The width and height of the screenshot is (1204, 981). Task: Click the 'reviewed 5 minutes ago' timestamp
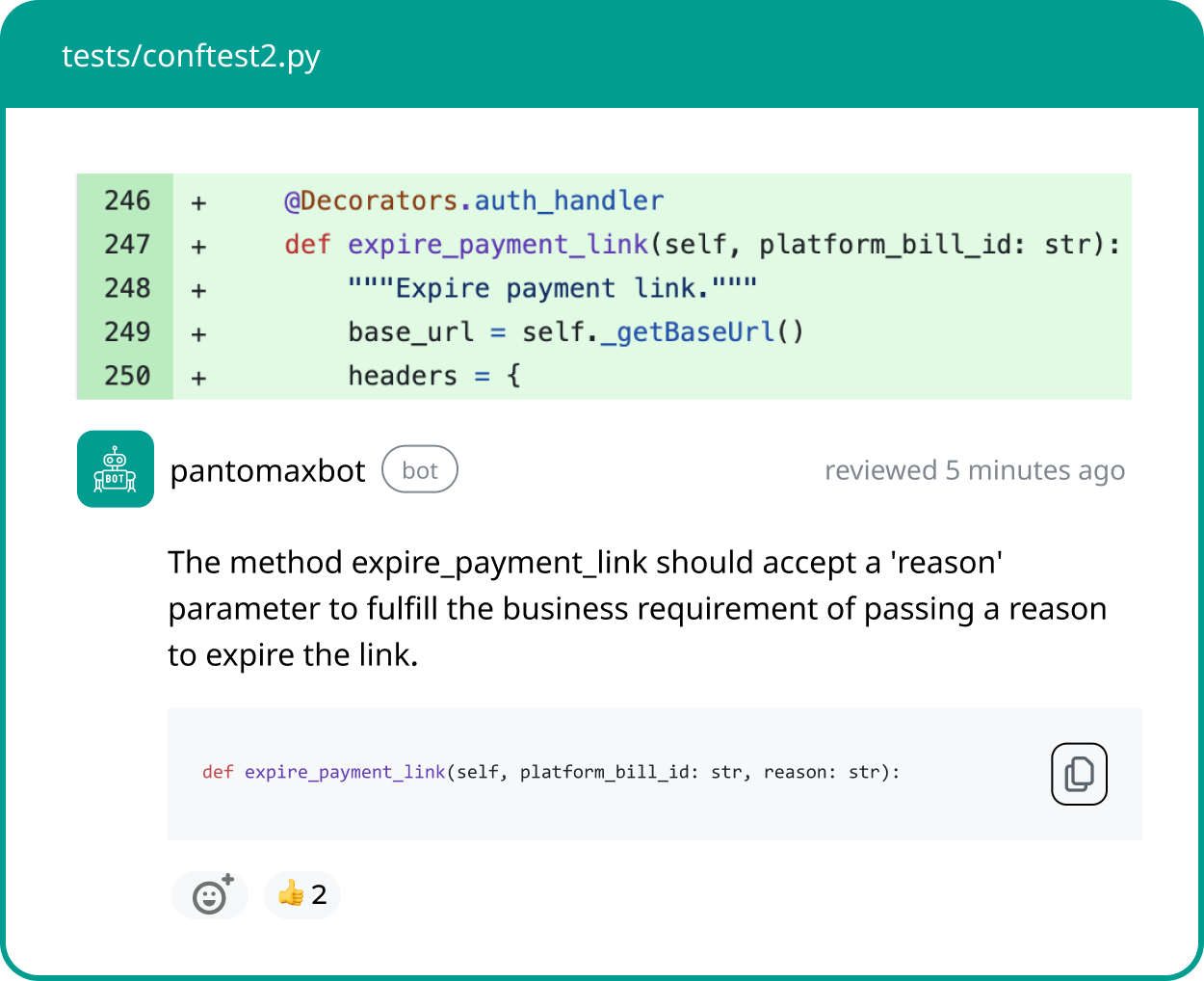[974, 470]
